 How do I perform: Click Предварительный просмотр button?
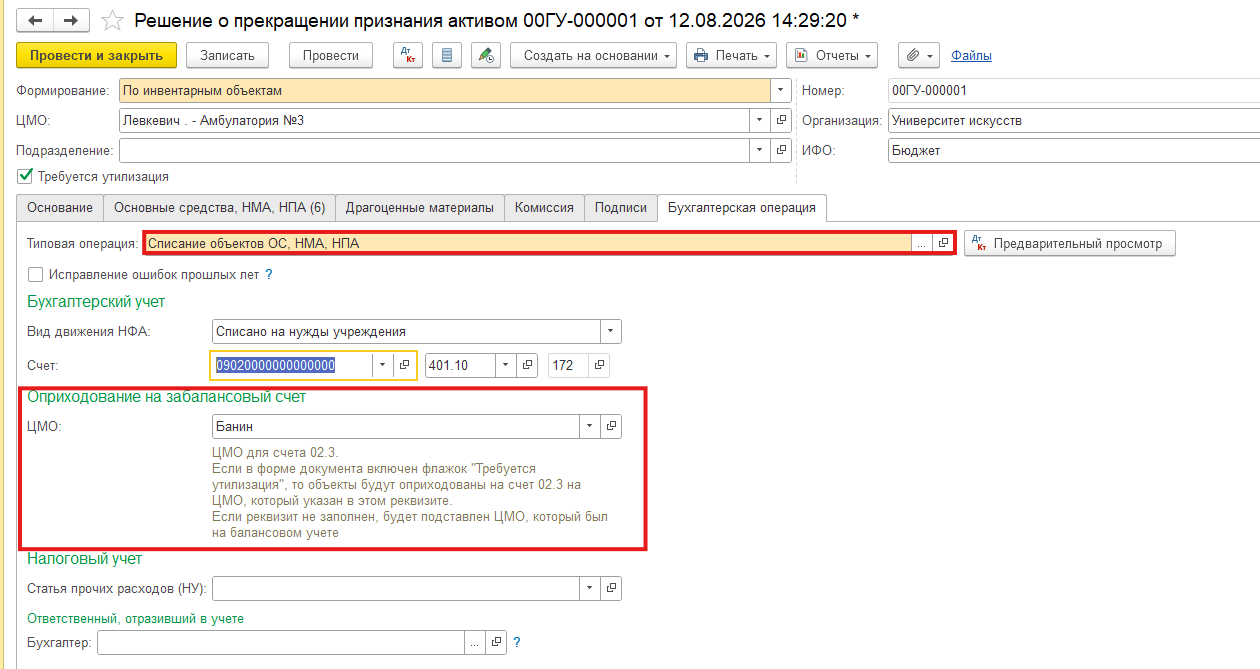(1070, 243)
